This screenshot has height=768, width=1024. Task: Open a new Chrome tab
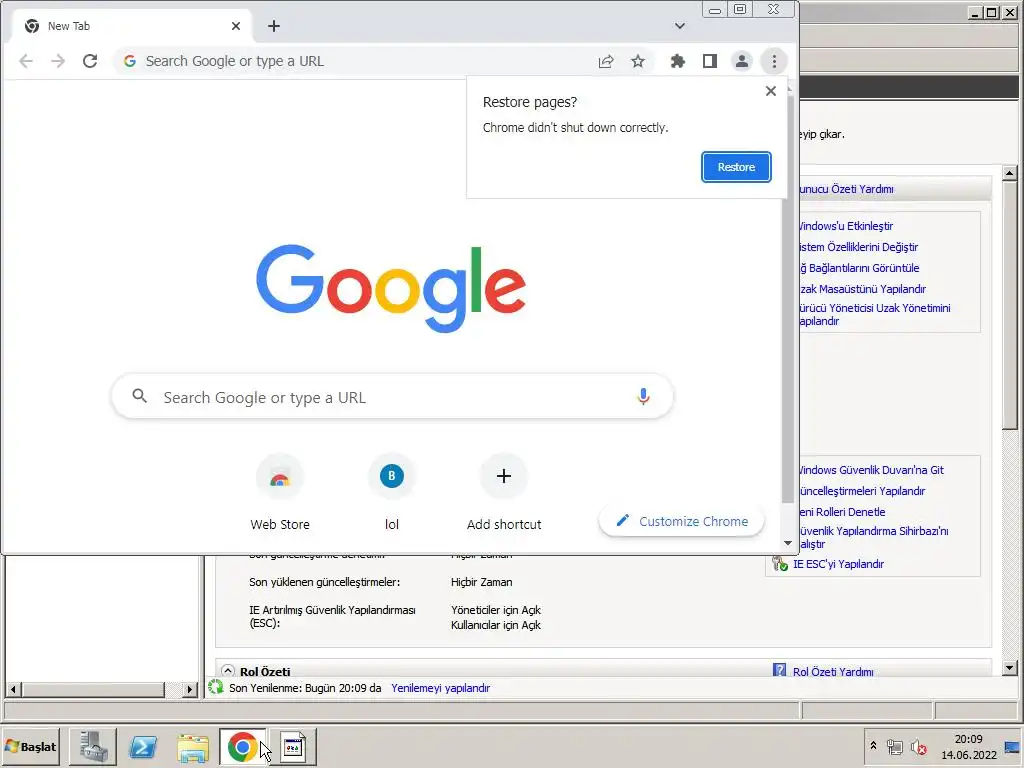[x=274, y=26]
